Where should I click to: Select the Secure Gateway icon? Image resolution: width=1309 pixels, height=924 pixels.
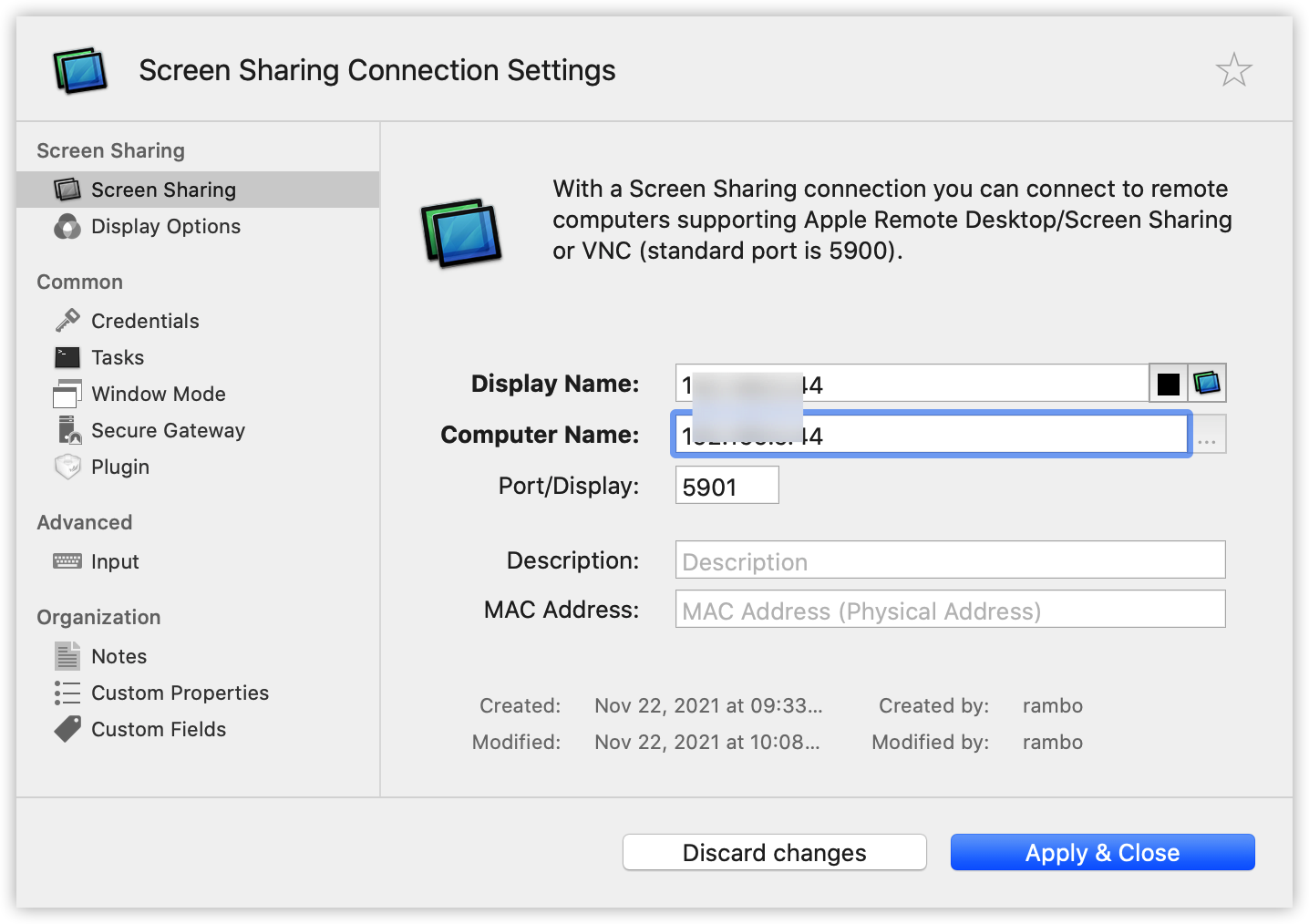67,429
